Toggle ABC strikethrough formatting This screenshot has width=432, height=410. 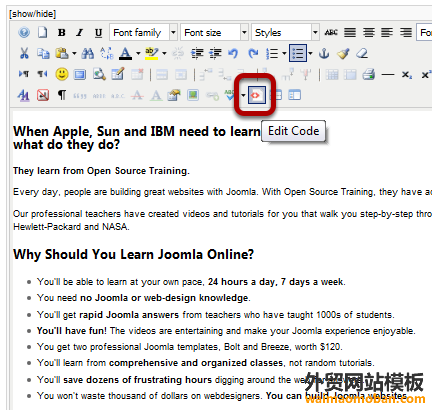331,33
